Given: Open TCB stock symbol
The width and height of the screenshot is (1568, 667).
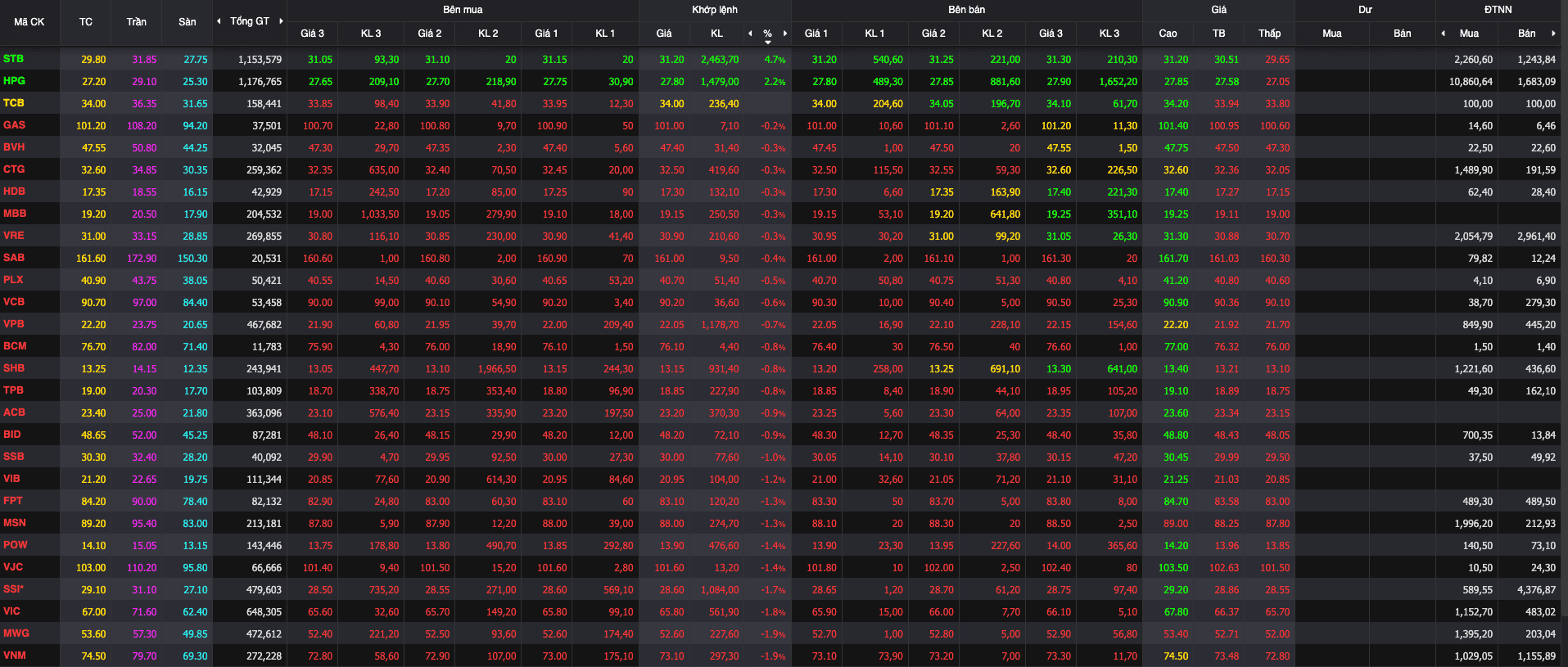Looking at the screenshot, I should [x=14, y=103].
